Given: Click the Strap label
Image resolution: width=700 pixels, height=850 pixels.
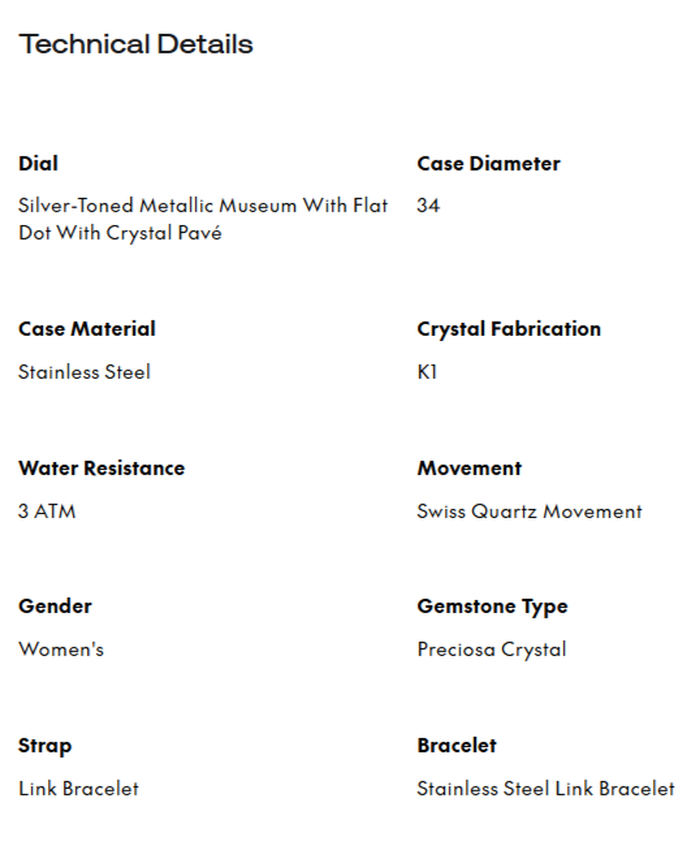Looking at the screenshot, I should pos(45,746).
